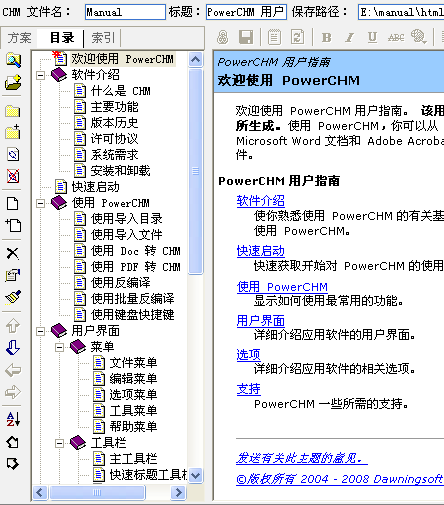444x505 pixels.
Task: Switch to the 索引 tab
Action: pos(103,38)
